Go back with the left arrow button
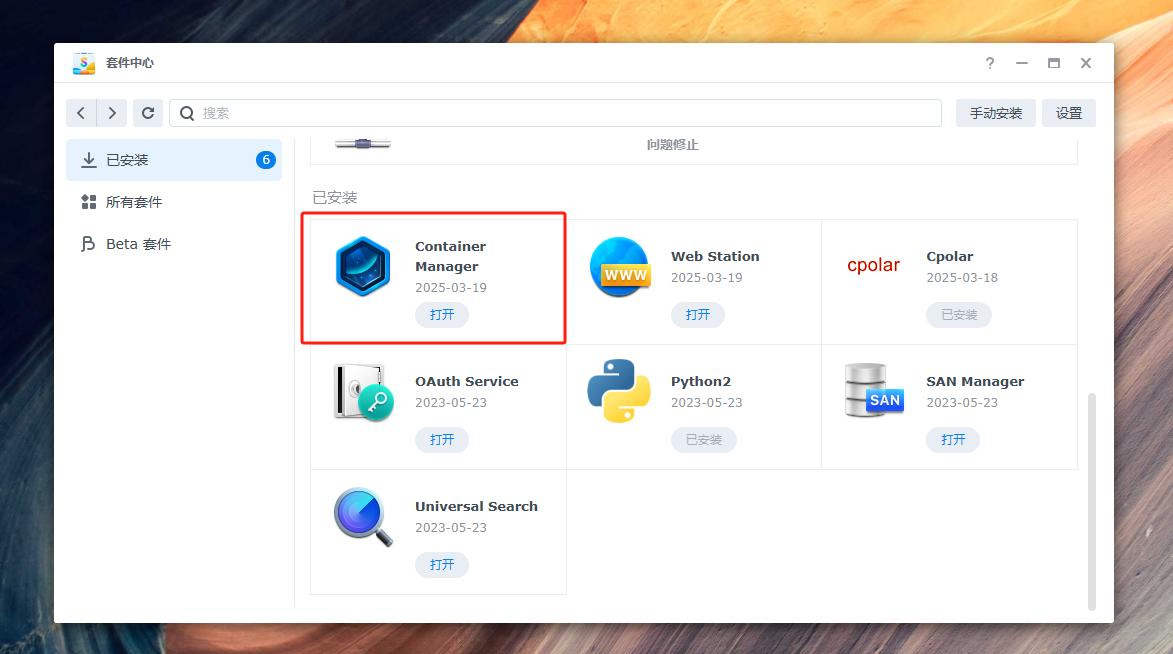 coord(81,113)
